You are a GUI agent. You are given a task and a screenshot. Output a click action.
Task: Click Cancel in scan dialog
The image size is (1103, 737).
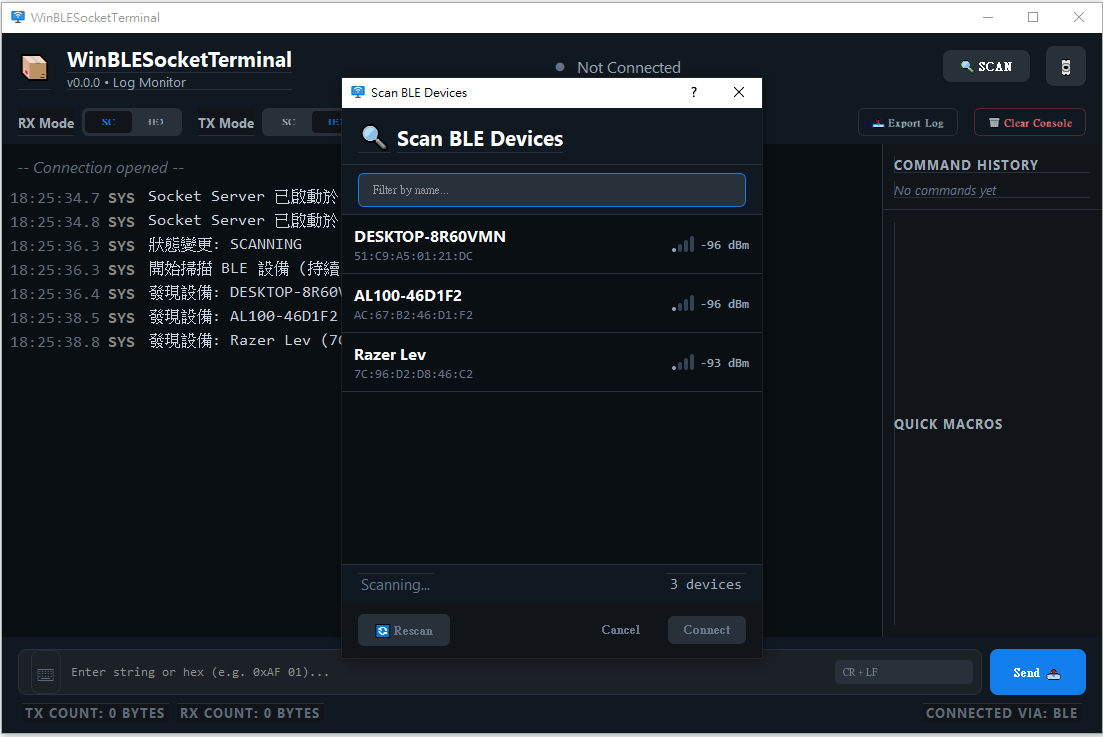point(620,630)
